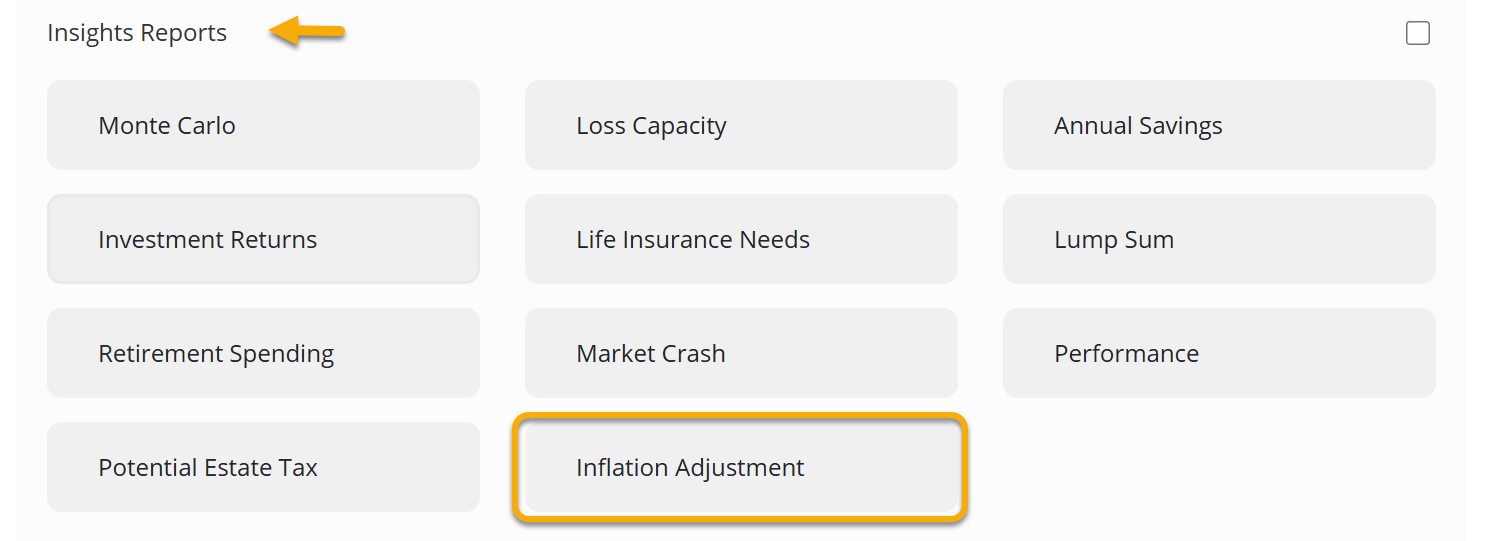Open the Annual Savings report
1501x541 pixels.
[x=1219, y=125]
